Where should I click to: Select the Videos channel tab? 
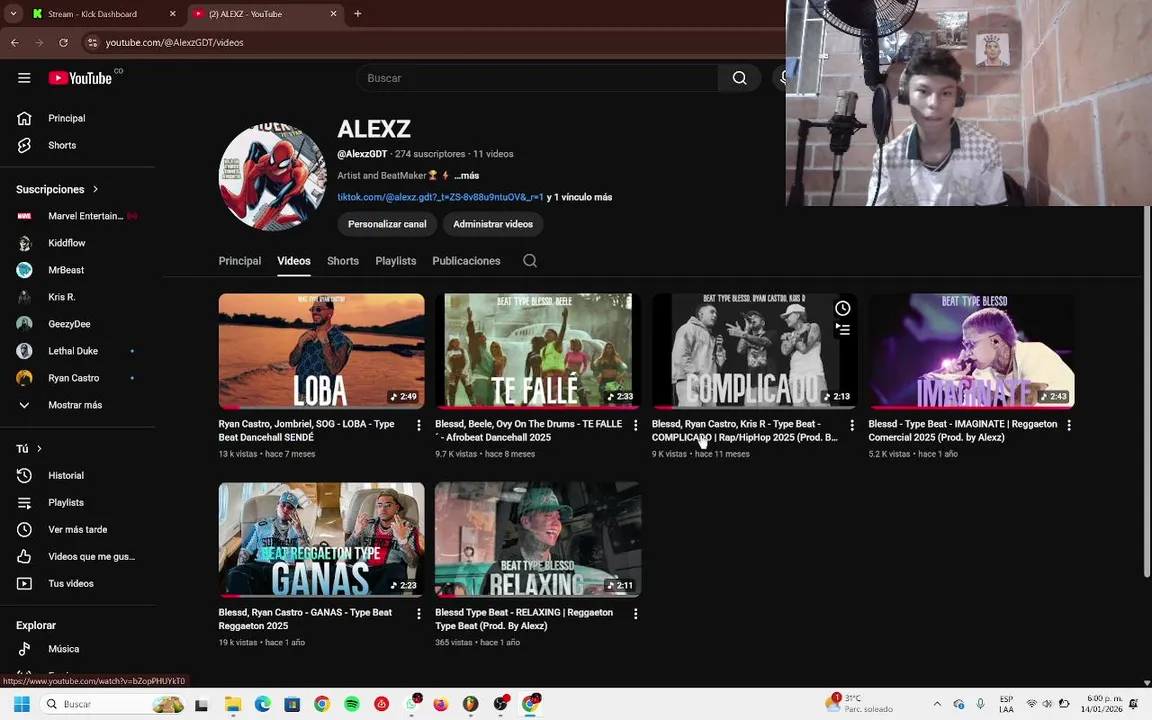(x=294, y=261)
